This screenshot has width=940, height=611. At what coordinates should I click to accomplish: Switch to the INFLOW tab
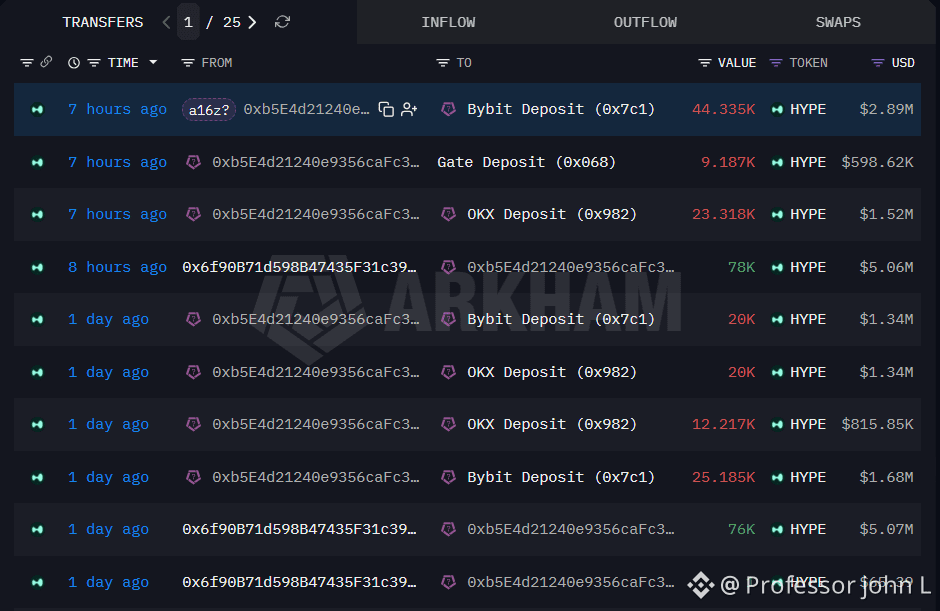pyautogui.click(x=448, y=22)
